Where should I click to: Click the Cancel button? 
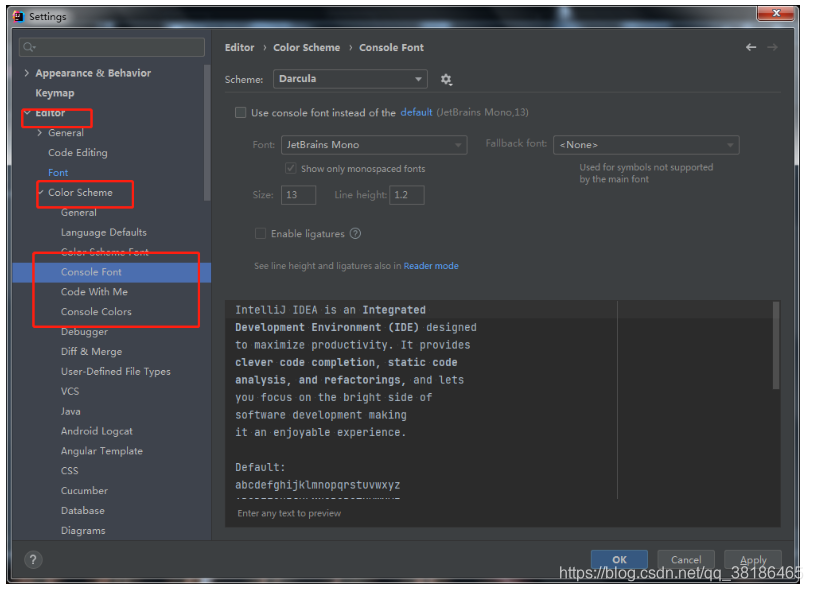[x=686, y=559]
